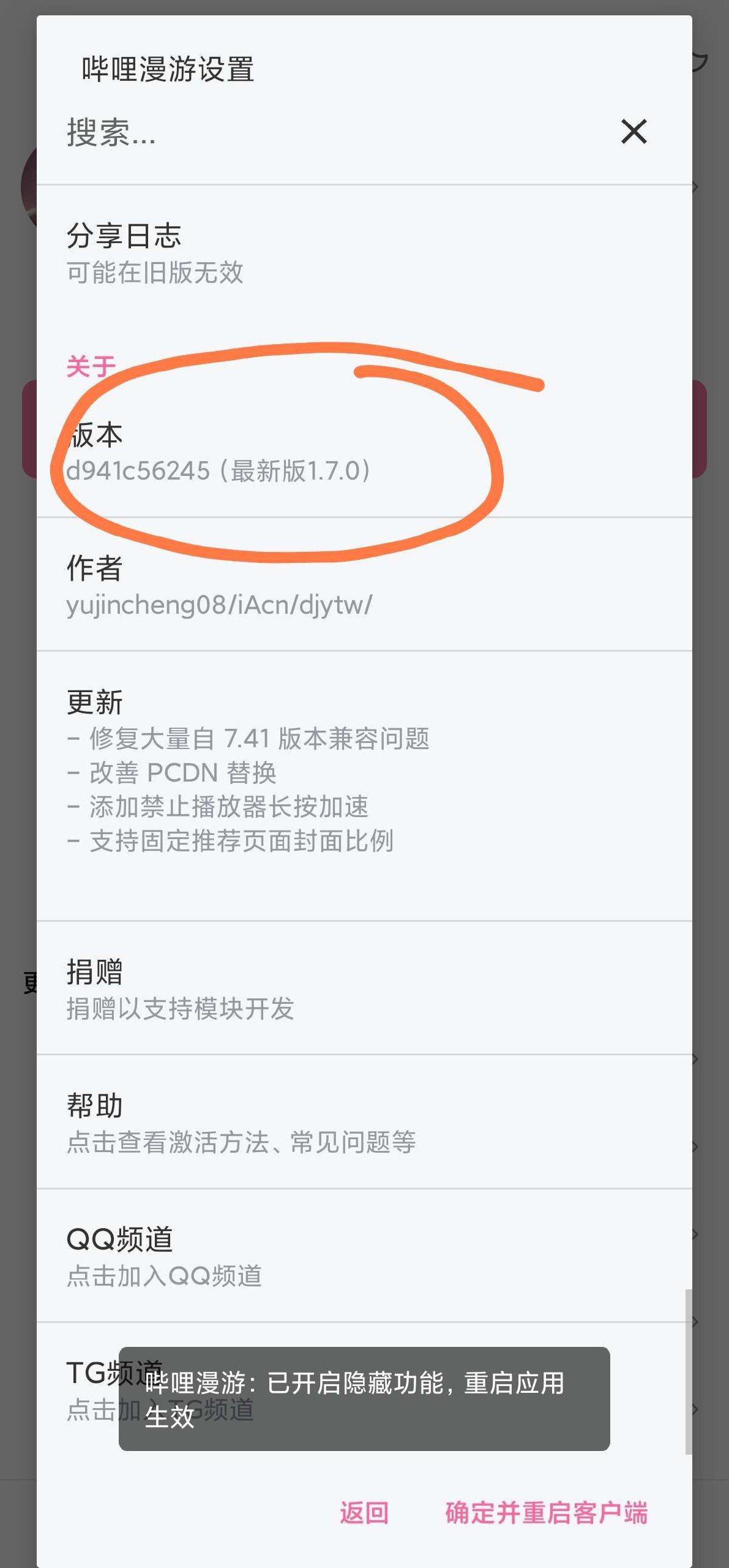Click author text yujincheng08/iAcn/djytw/

pos(219,605)
